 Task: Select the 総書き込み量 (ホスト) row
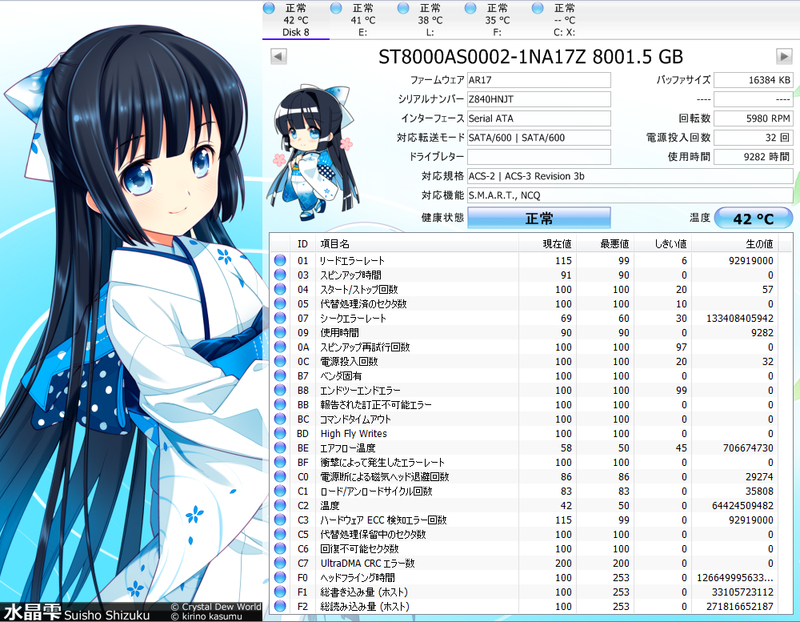pos(524,592)
